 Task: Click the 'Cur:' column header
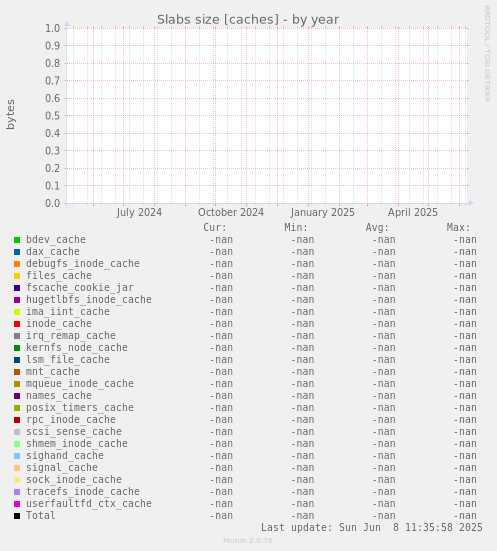pos(215,227)
